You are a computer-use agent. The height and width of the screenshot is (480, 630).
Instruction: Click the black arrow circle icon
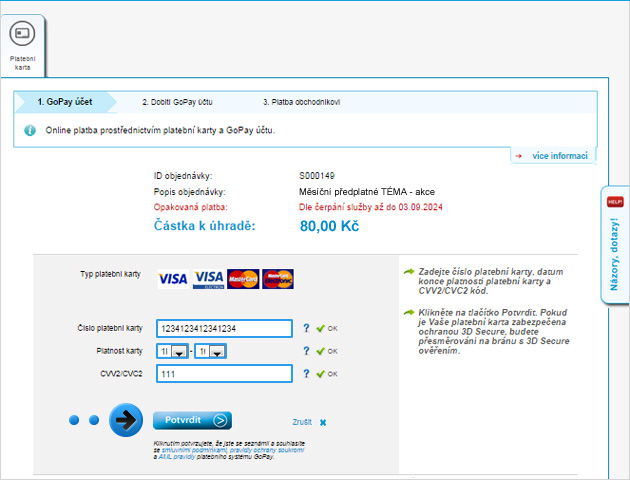coord(127,421)
